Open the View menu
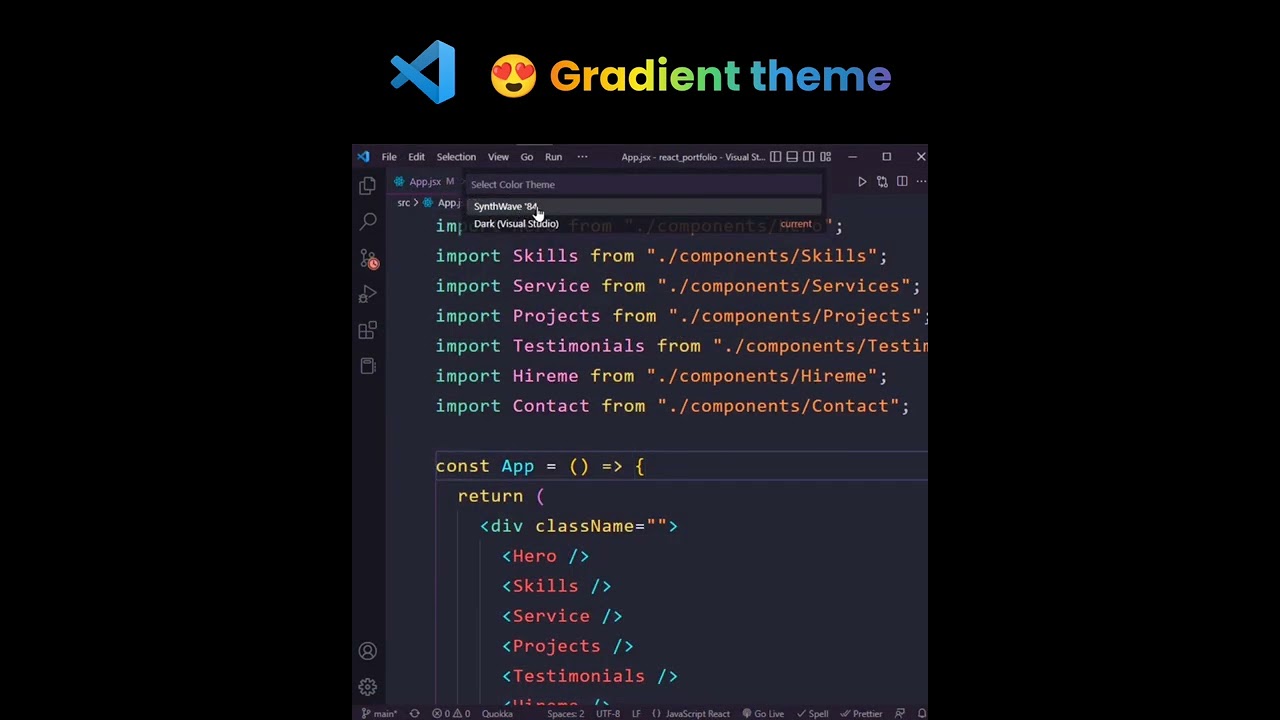 point(498,157)
